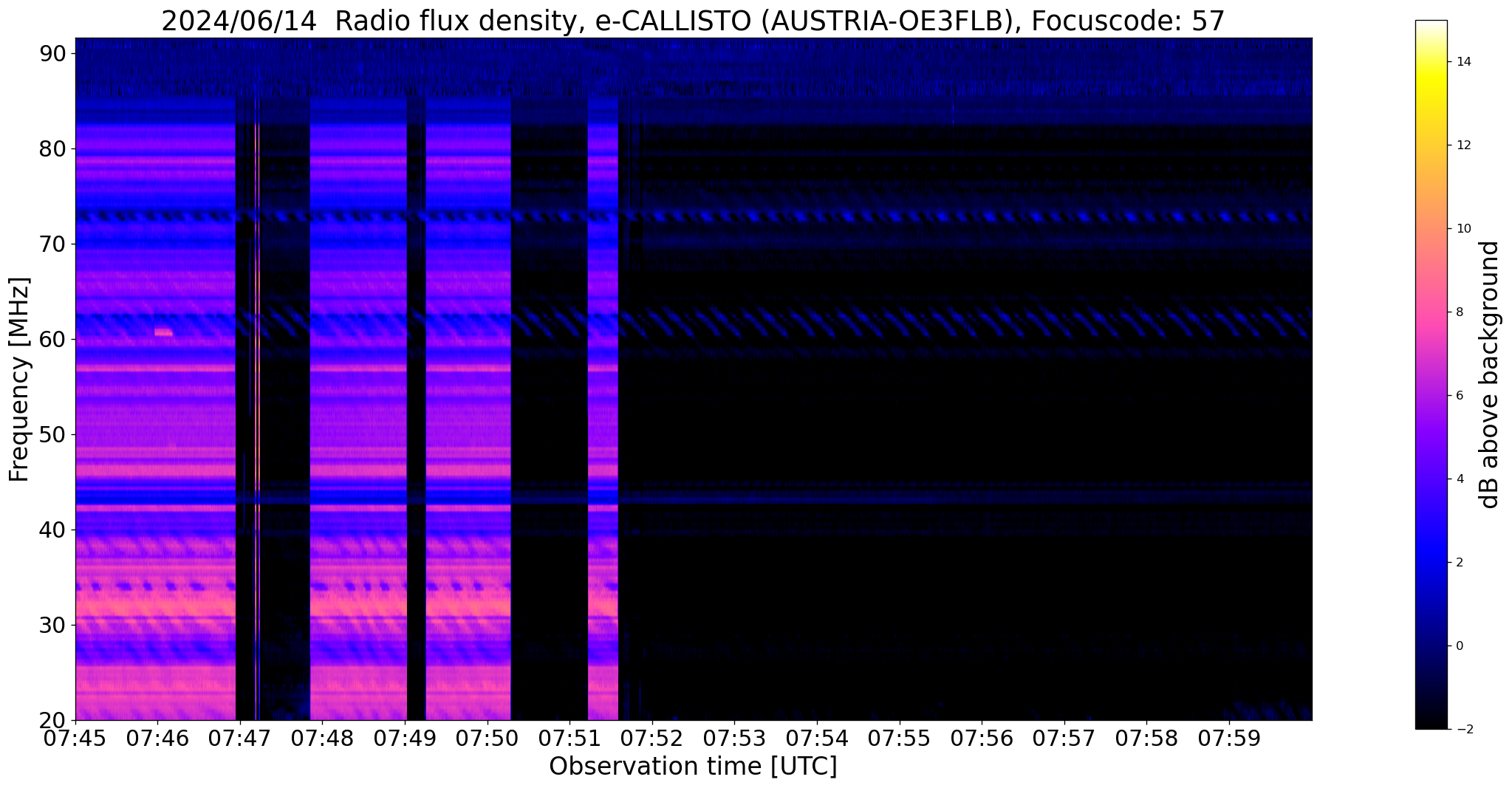Click the colorbar tick label 0
The width and height of the screenshot is (1512, 788).
click(x=1460, y=646)
